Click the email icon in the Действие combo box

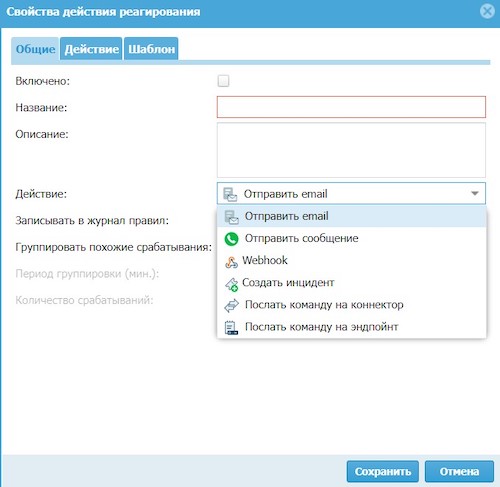click(x=230, y=194)
